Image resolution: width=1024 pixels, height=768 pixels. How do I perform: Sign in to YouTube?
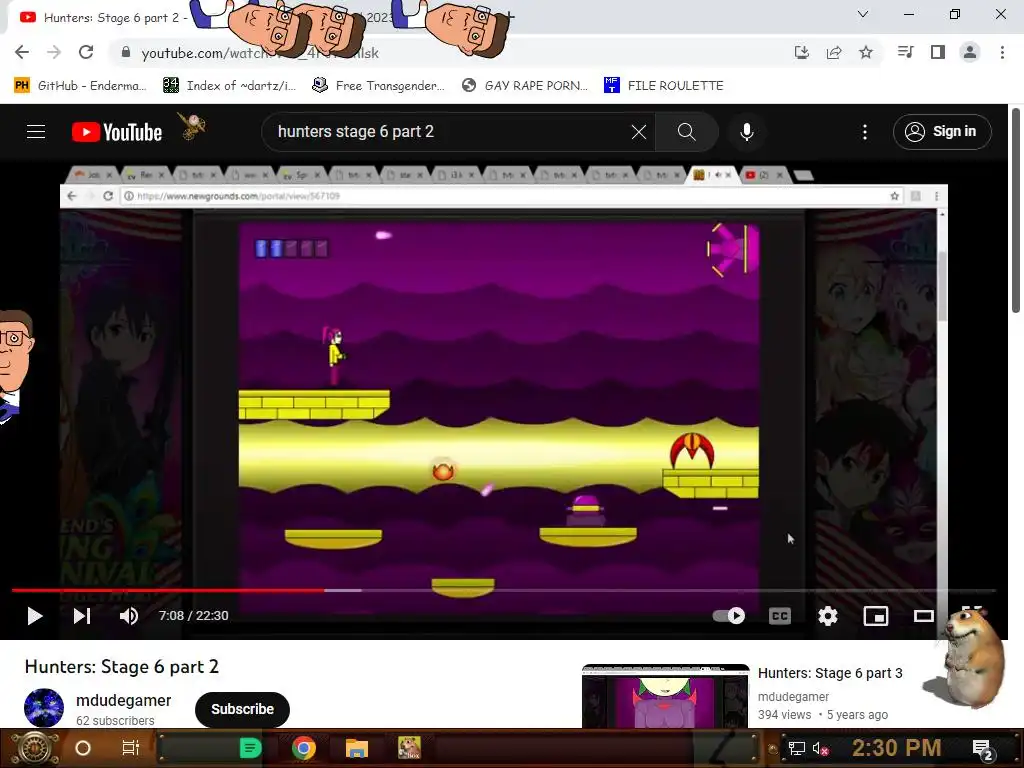tap(942, 132)
